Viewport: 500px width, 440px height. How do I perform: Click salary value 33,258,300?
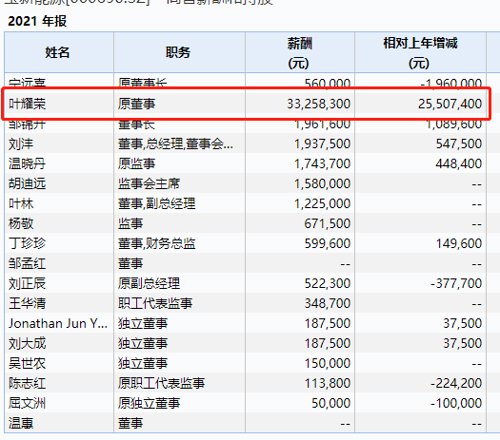319,104
